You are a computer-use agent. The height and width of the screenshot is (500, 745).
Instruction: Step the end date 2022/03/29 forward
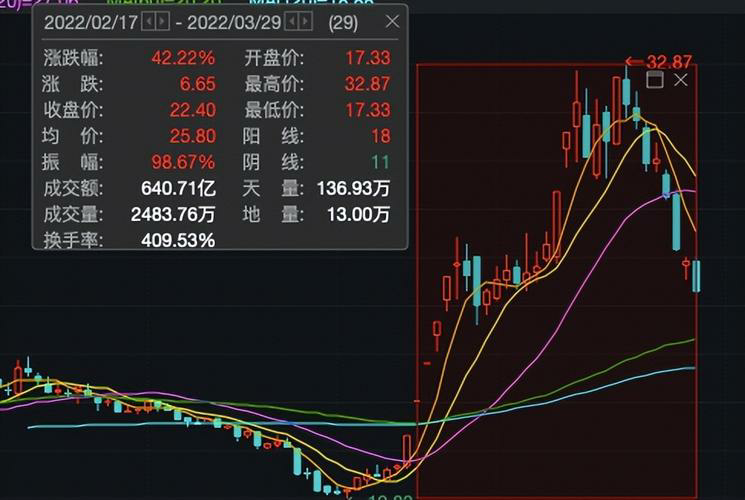point(306,21)
